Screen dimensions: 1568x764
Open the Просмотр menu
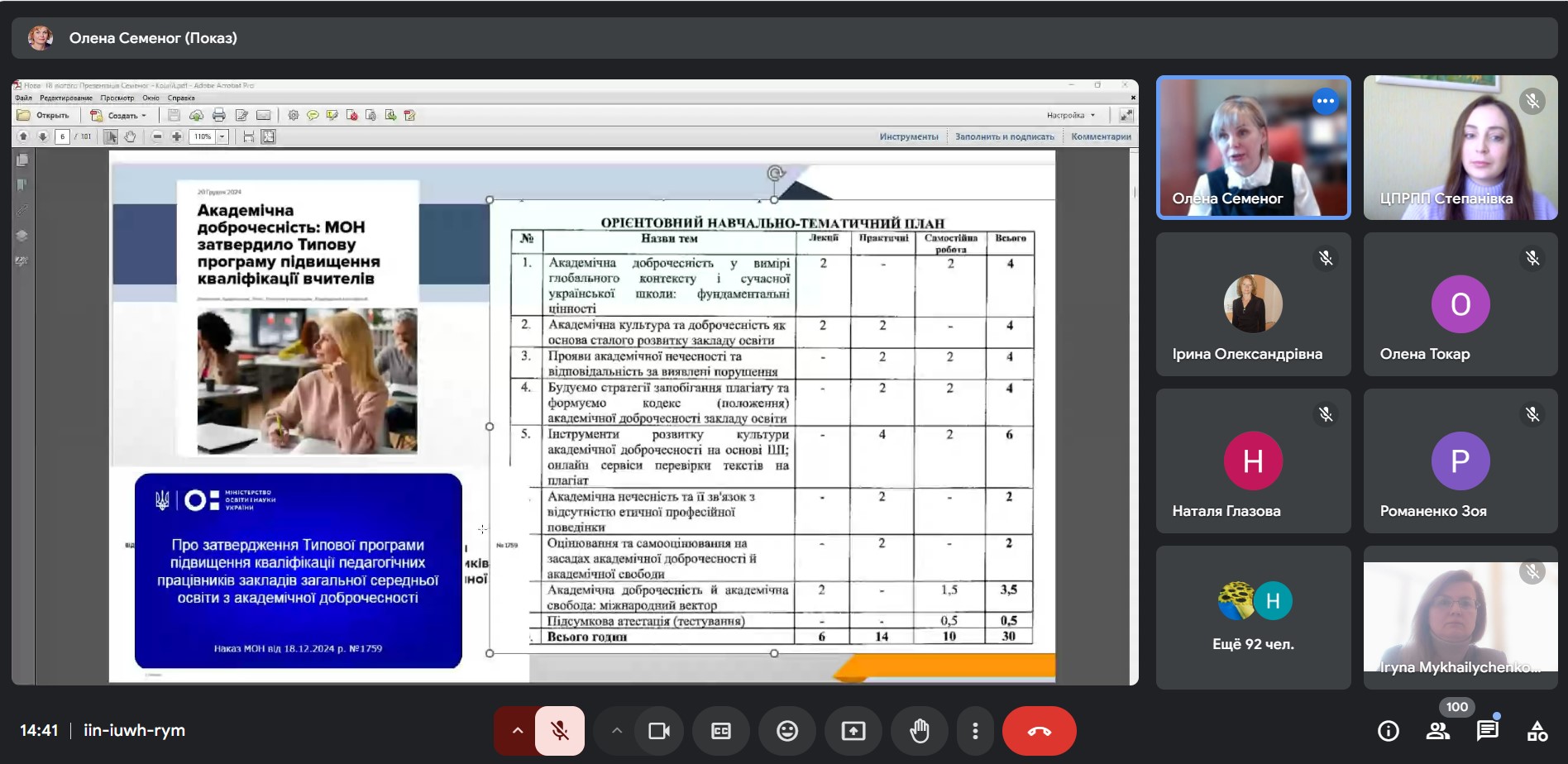117,98
